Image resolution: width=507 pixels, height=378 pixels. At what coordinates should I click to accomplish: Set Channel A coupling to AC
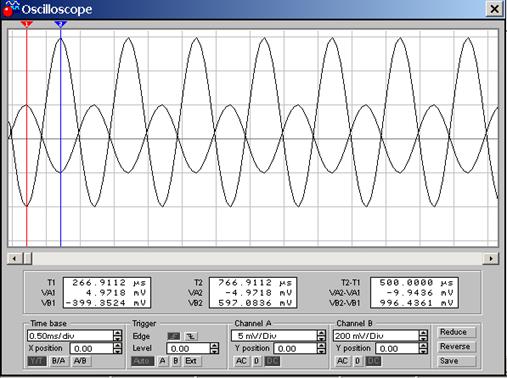tap(241, 361)
